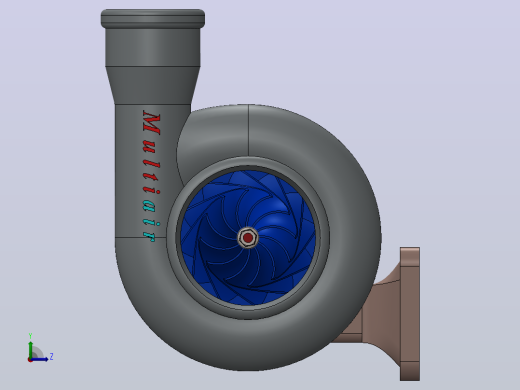Click the 'Z' label beside the triad
520x390 pixels.
pos(52,357)
